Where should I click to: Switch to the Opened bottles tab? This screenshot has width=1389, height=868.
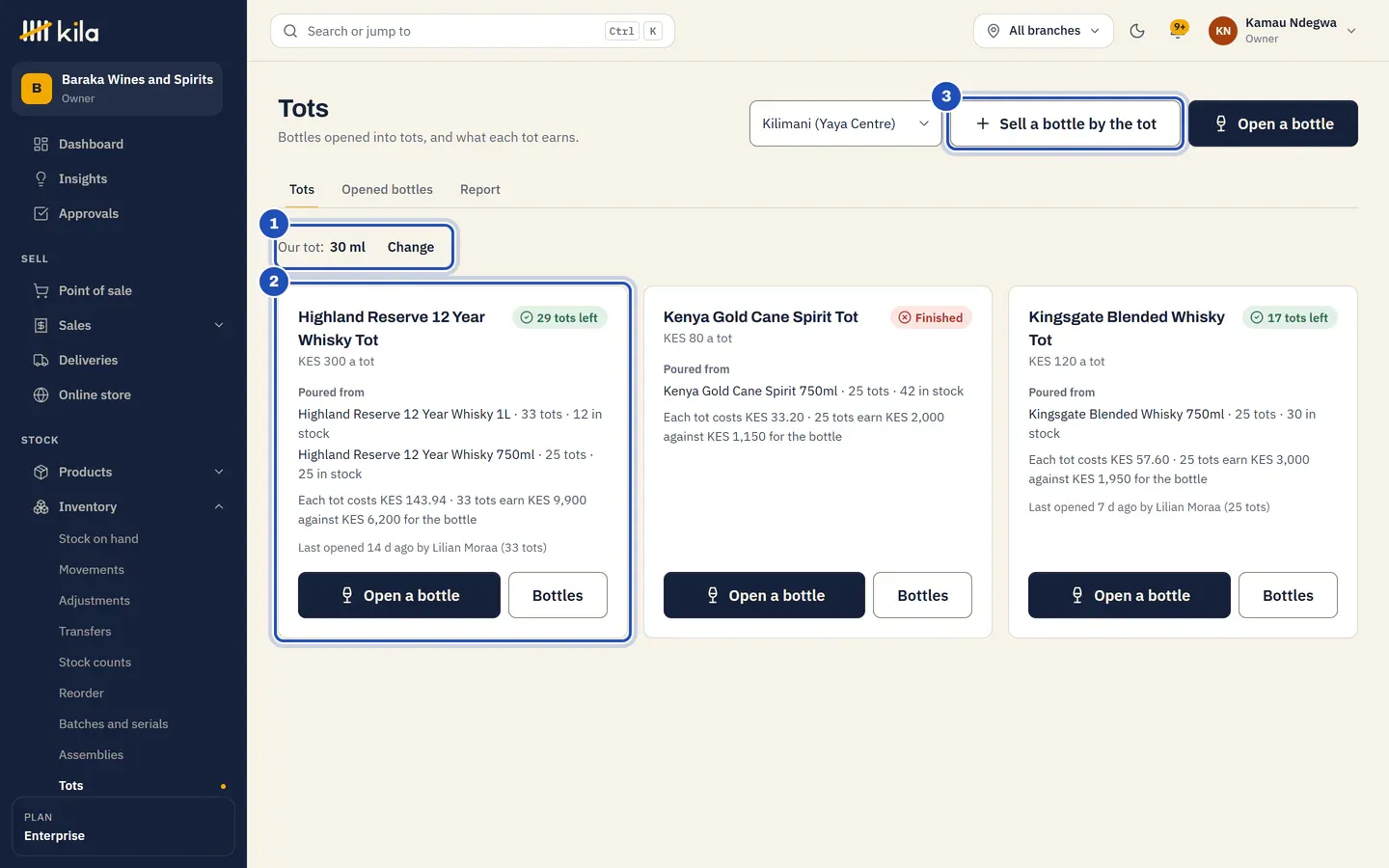pyautogui.click(x=387, y=189)
